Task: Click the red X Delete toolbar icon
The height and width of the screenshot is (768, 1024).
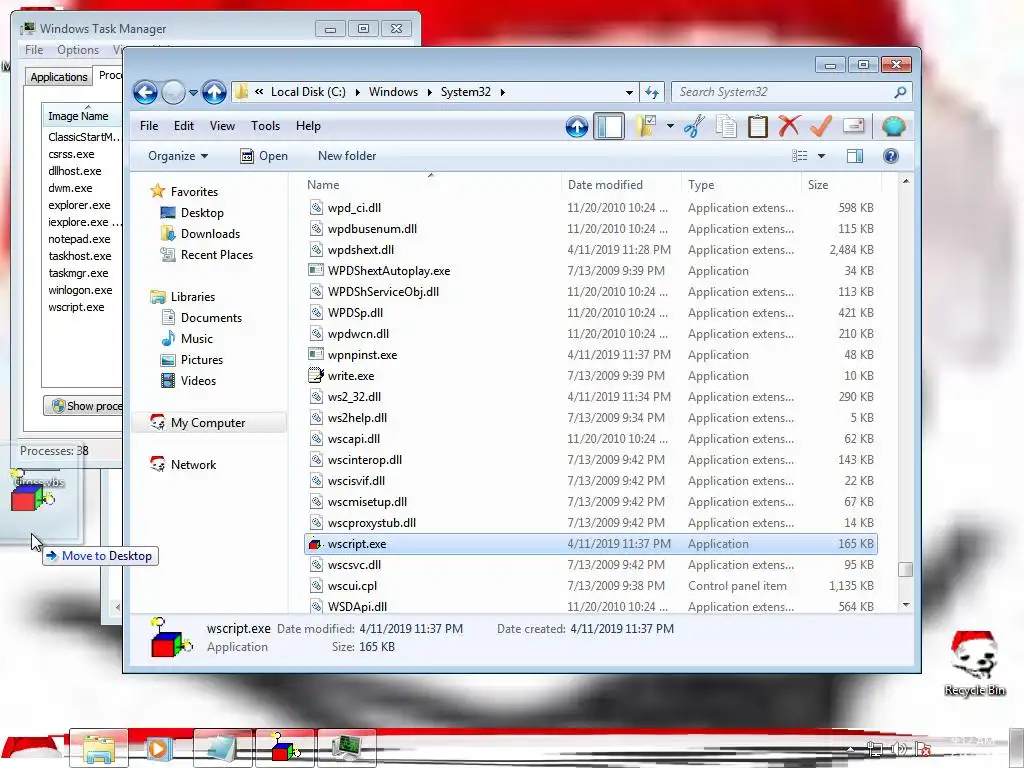Action: [x=789, y=125]
